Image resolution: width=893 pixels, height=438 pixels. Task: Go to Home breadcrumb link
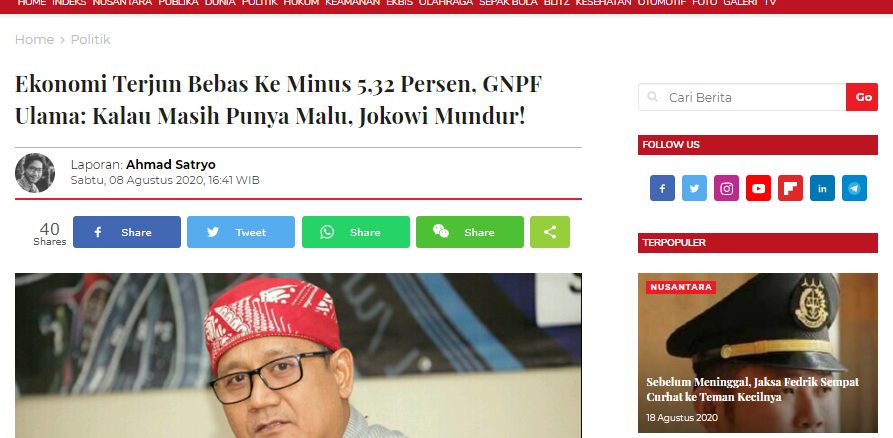pos(34,39)
